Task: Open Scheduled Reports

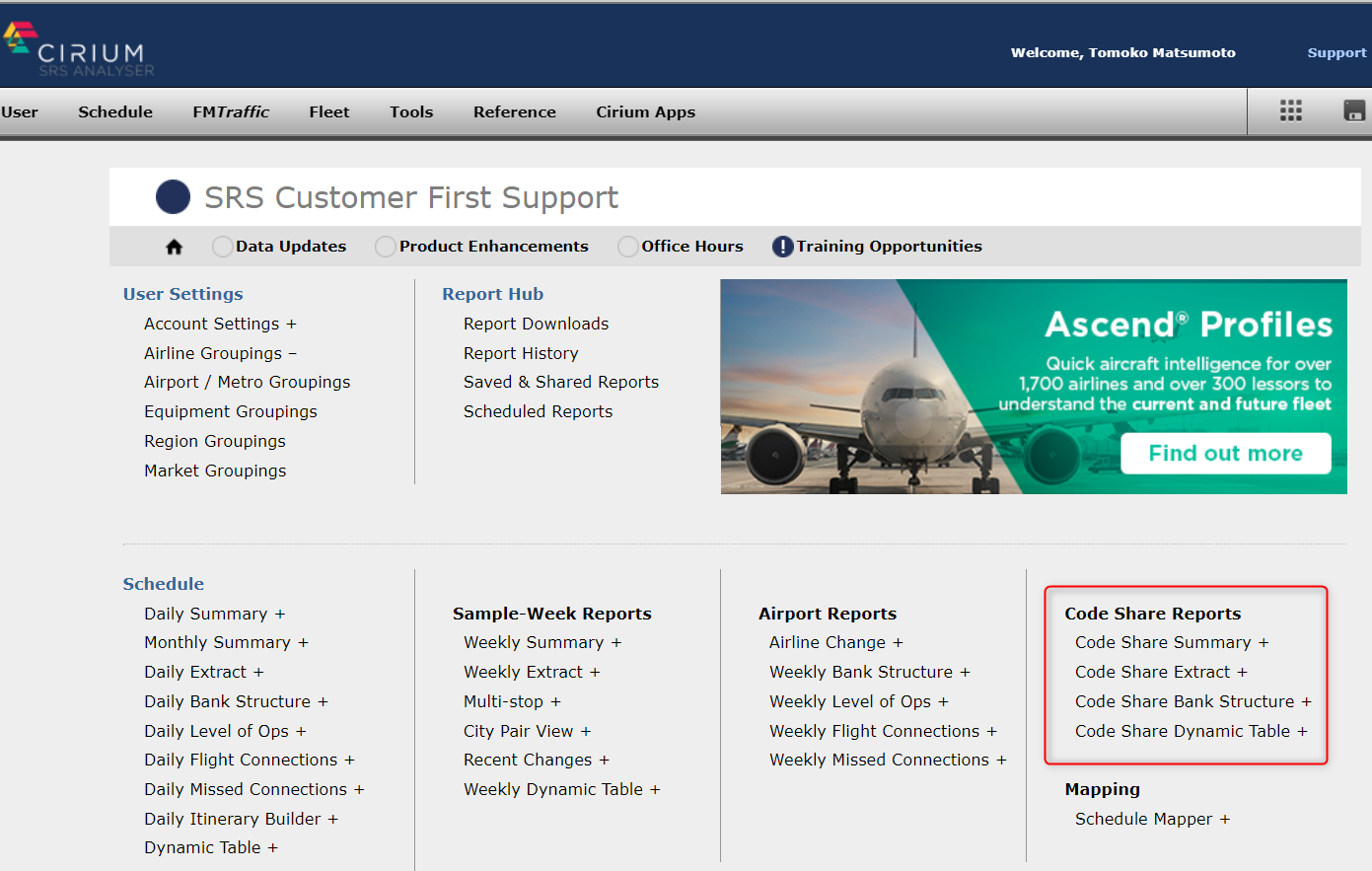Action: tap(538, 411)
